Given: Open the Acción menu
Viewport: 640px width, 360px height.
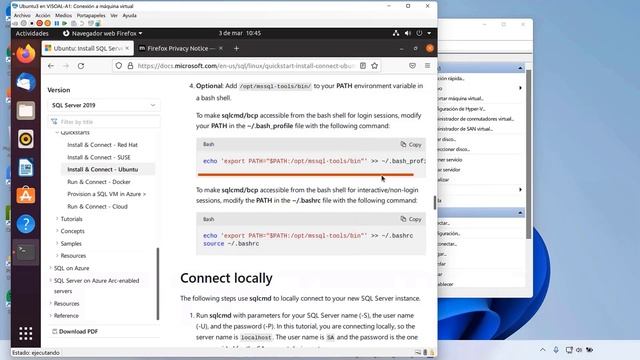Looking at the screenshot, I should [43, 16].
